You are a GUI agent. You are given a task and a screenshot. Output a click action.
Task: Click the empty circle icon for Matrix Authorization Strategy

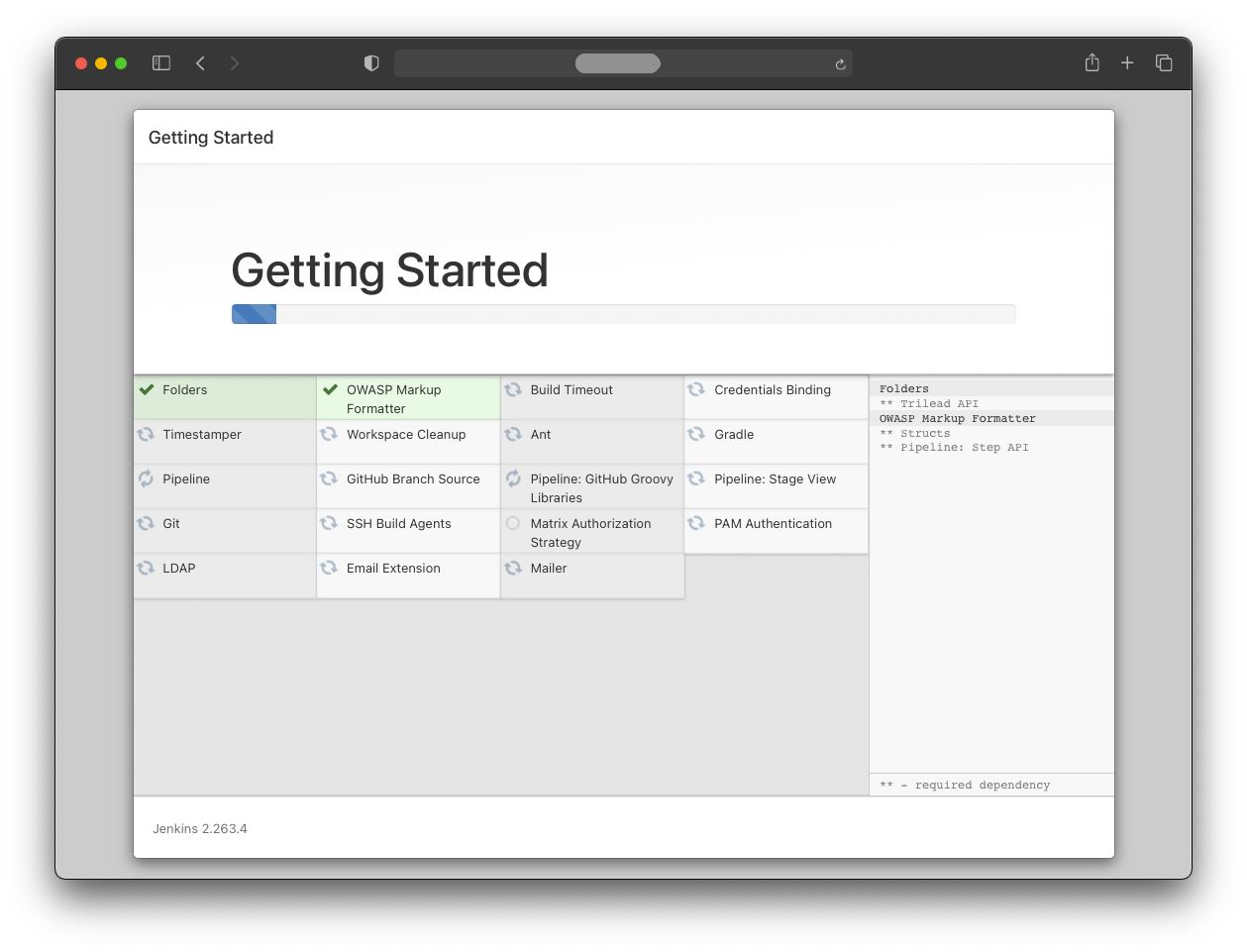513,523
